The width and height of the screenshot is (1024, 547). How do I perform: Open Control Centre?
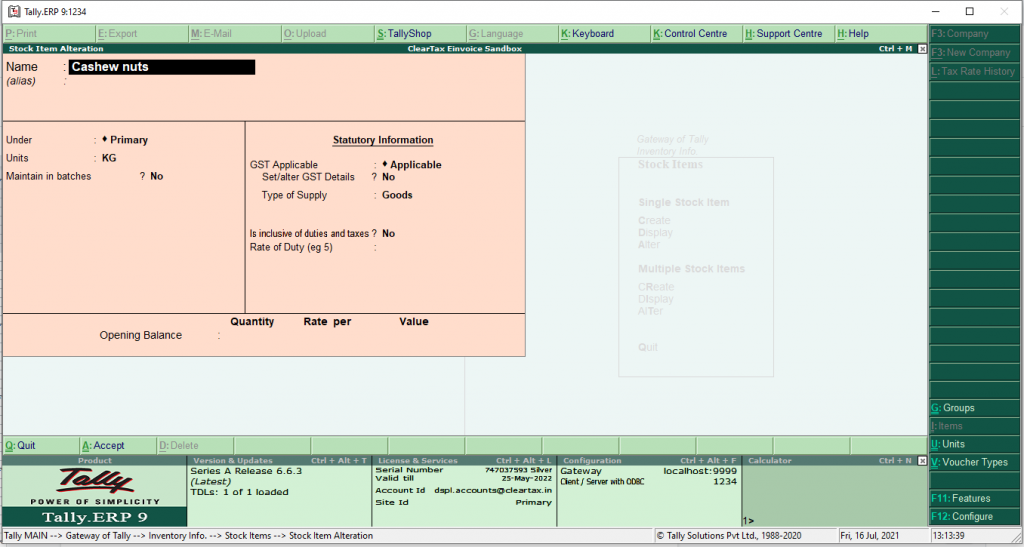pyautogui.click(x=690, y=33)
